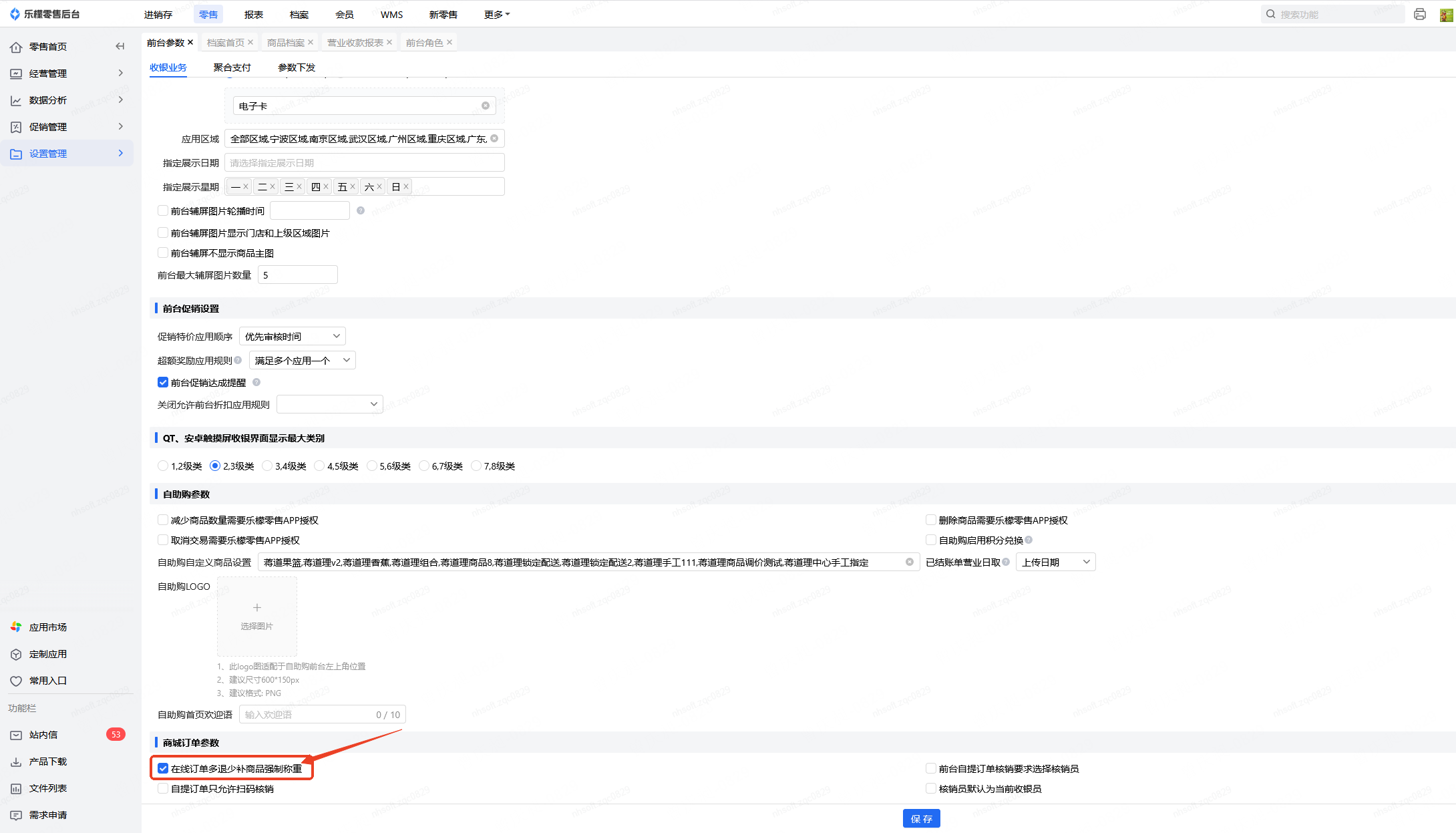Open 常用入口 heart icon item

tap(47, 680)
